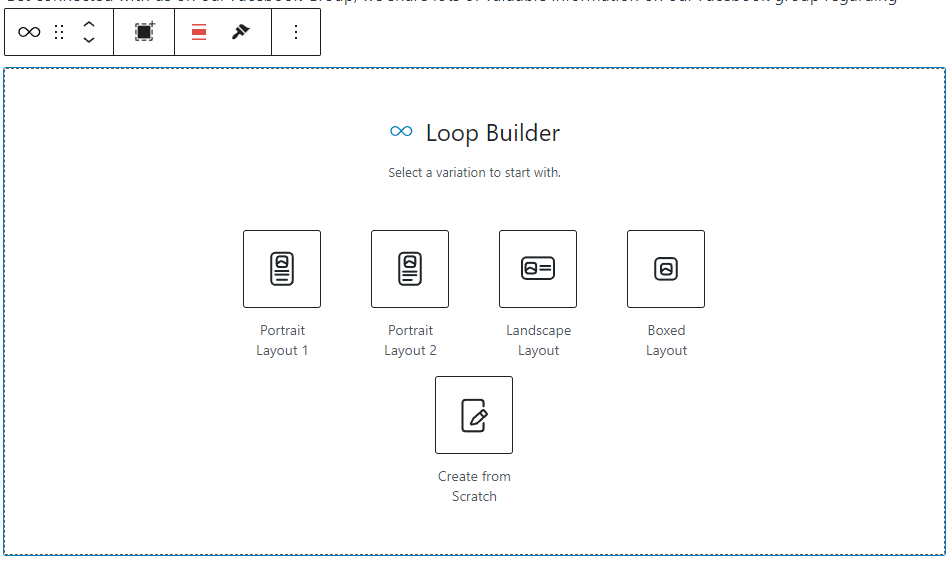This screenshot has width=952, height=563.
Task: Open the styles paintbrush tool
Action: pyautogui.click(x=240, y=32)
